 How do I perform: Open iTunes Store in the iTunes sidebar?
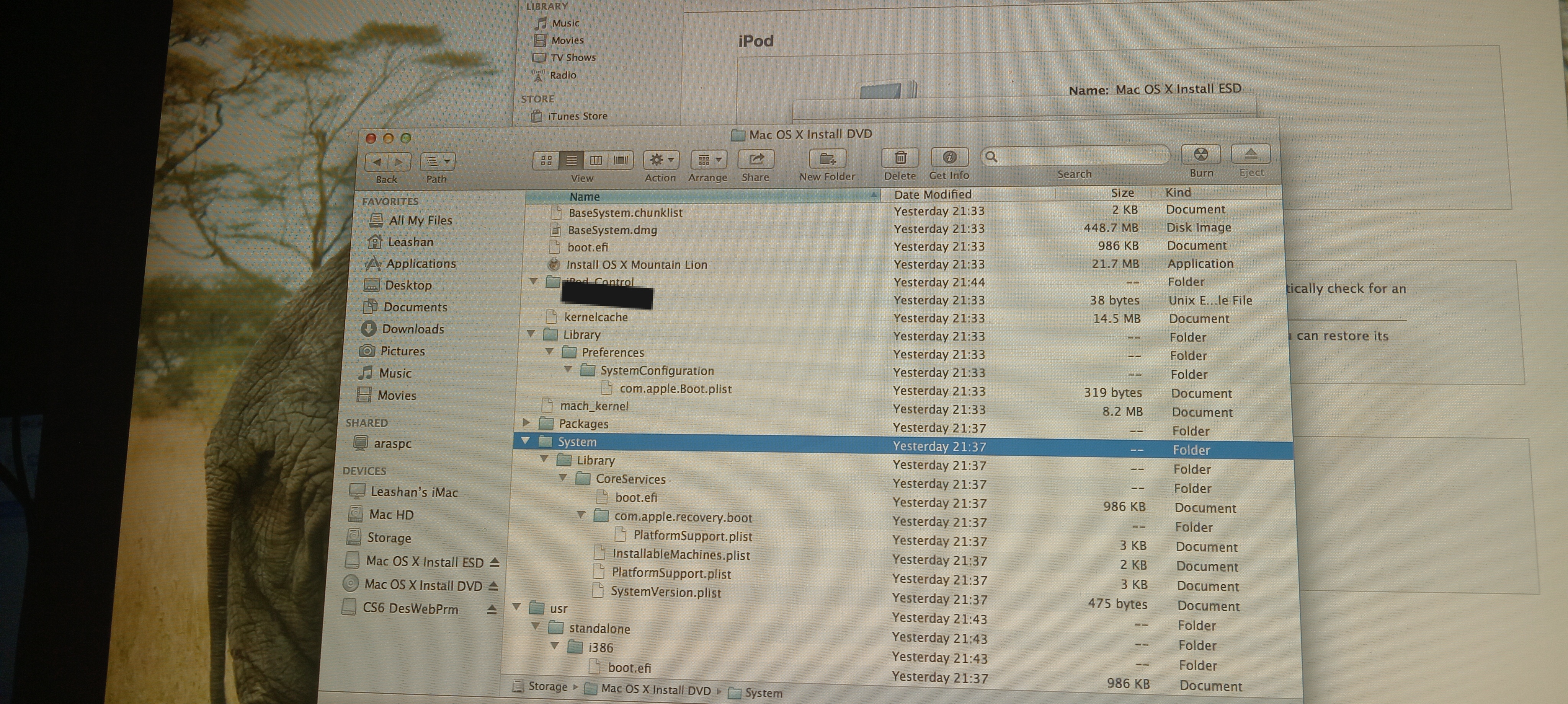pos(569,116)
